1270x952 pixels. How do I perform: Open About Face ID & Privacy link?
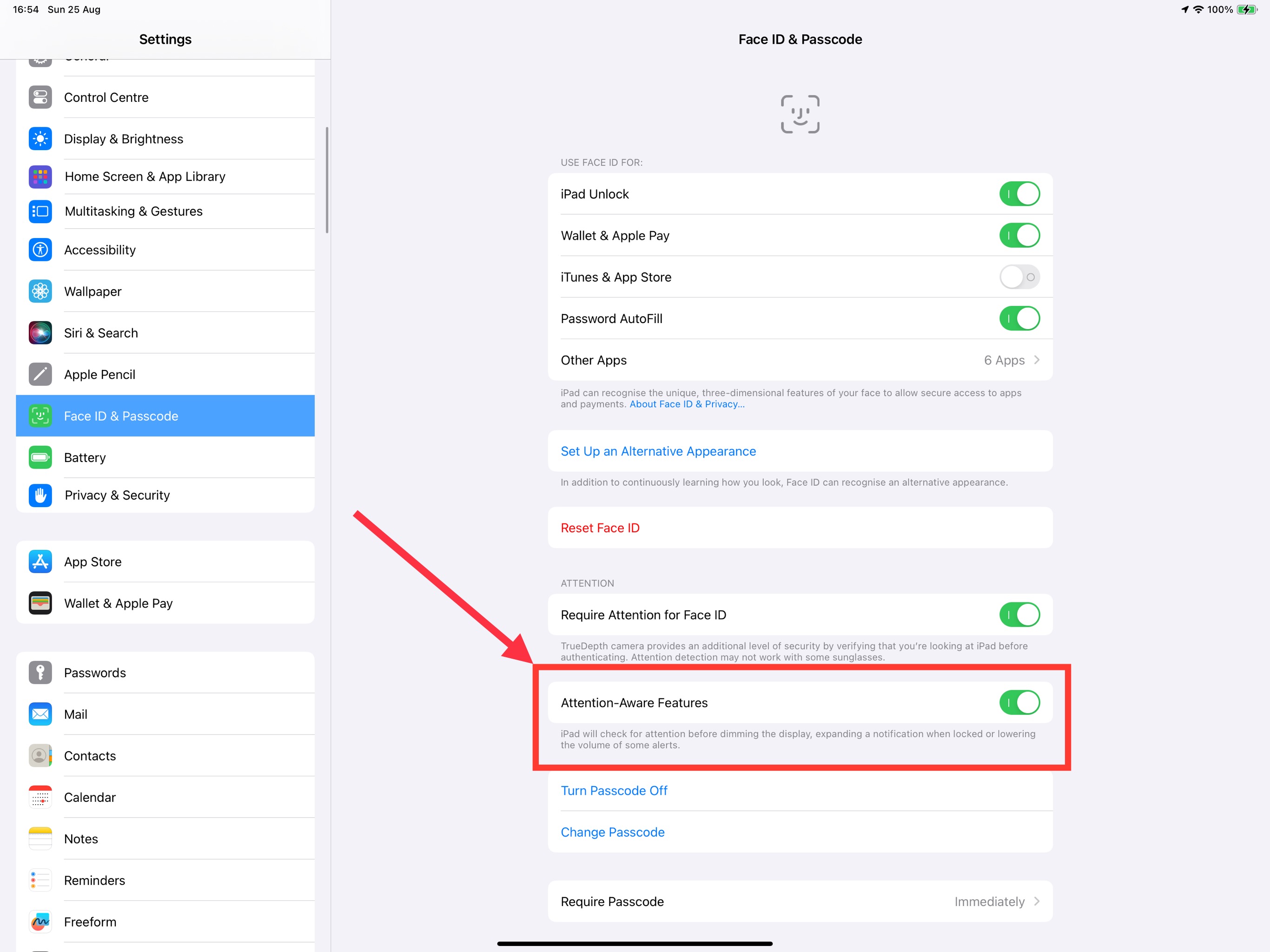tap(687, 404)
